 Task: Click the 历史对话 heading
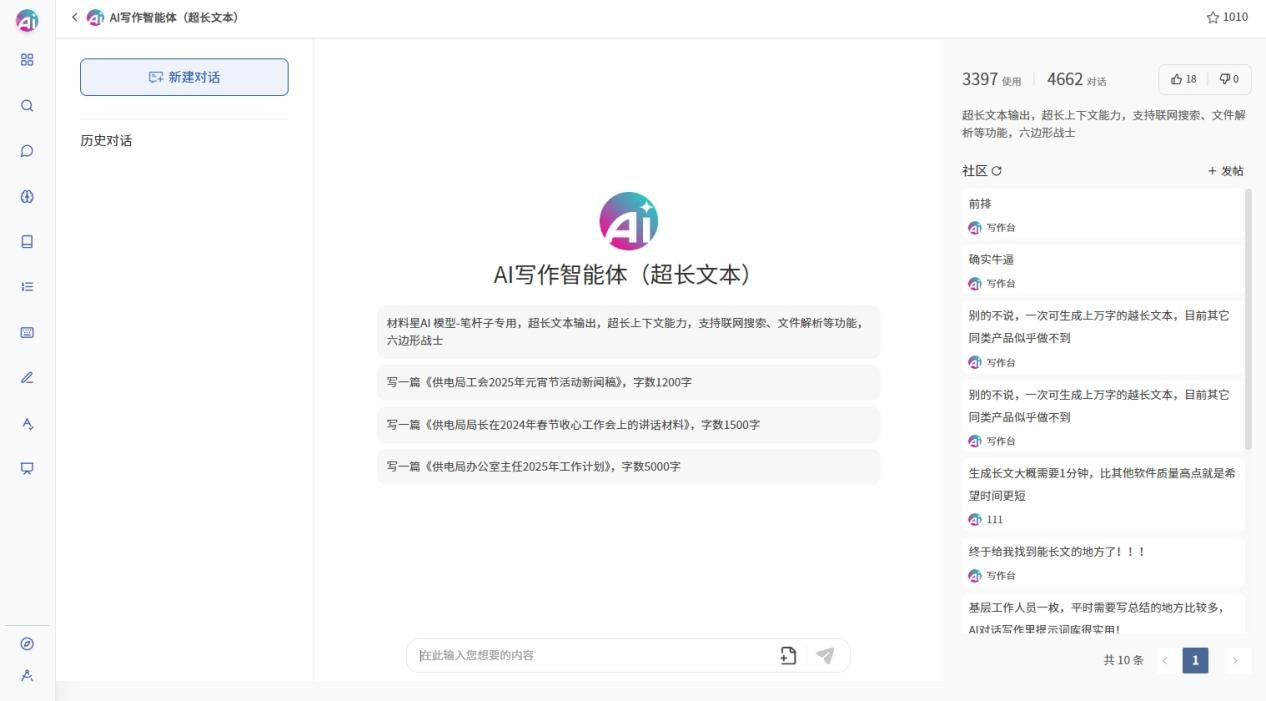click(106, 141)
